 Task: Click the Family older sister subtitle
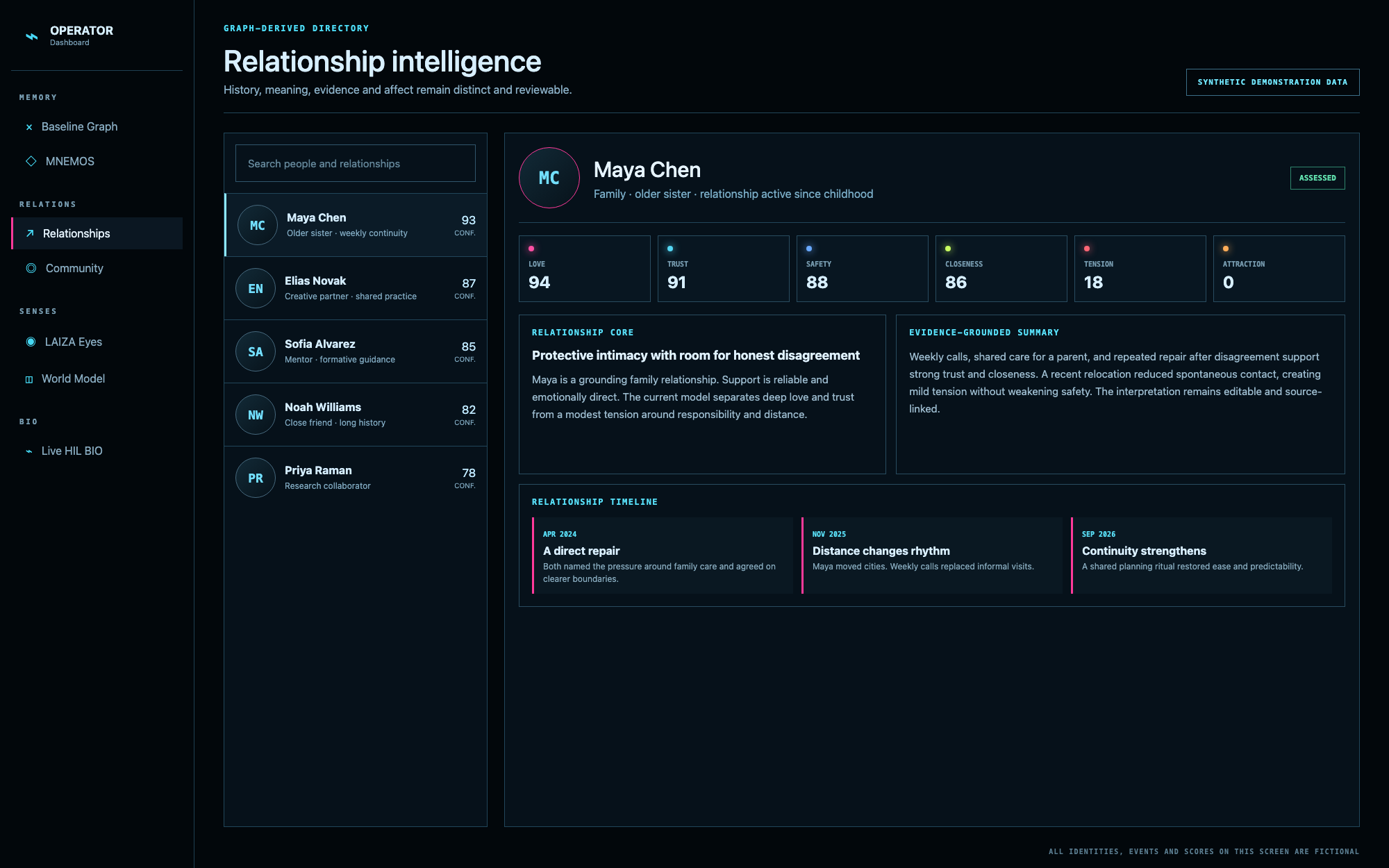pyautogui.click(x=733, y=194)
